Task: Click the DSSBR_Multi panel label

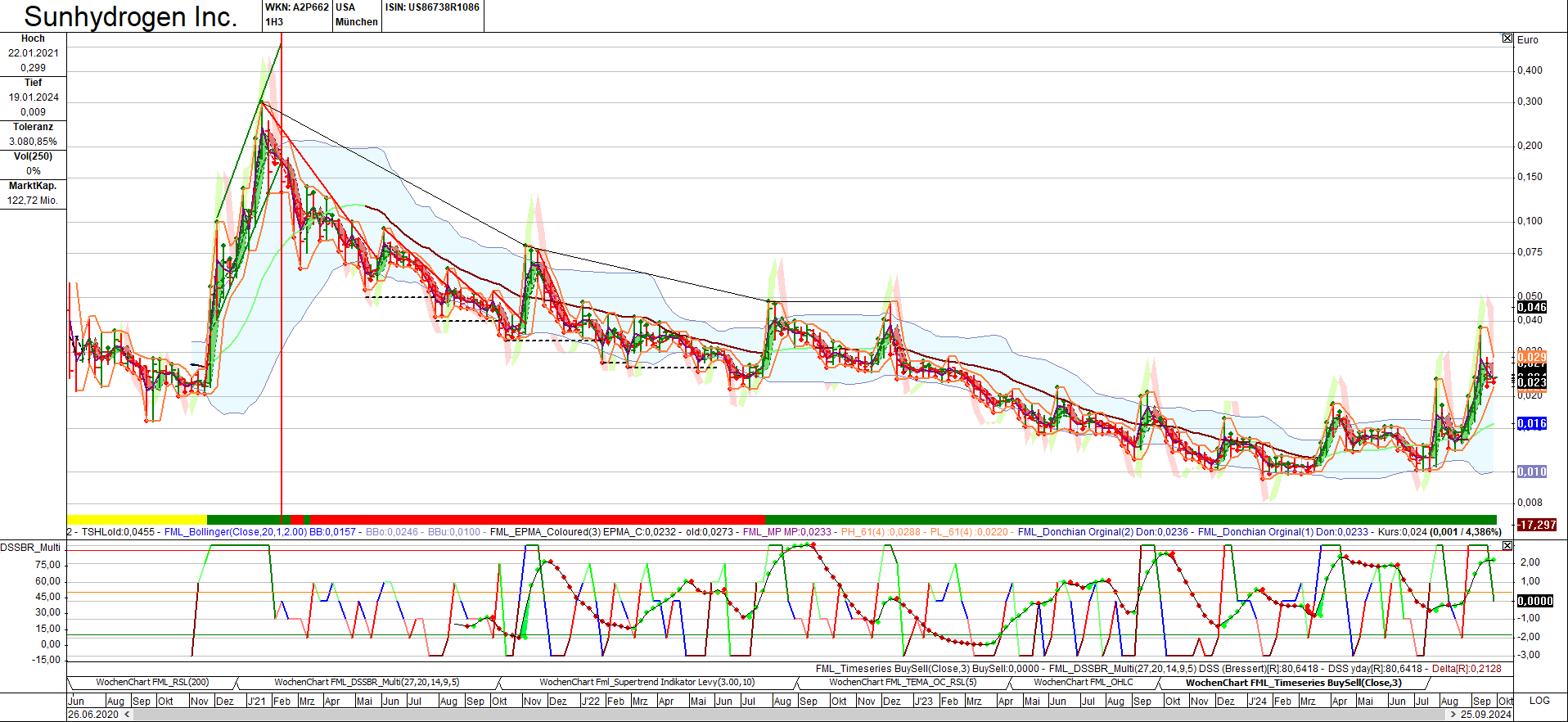Action: [30, 547]
